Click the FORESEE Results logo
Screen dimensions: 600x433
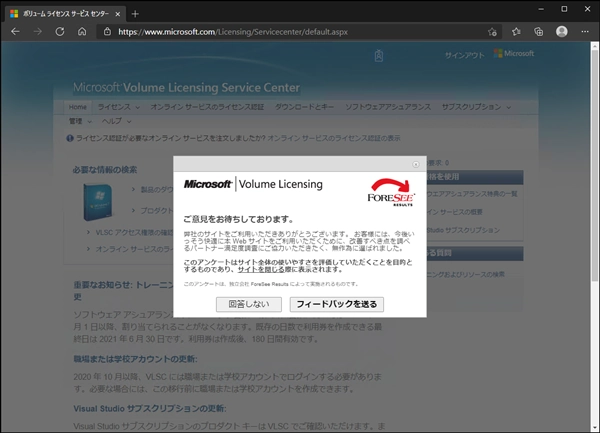point(391,192)
